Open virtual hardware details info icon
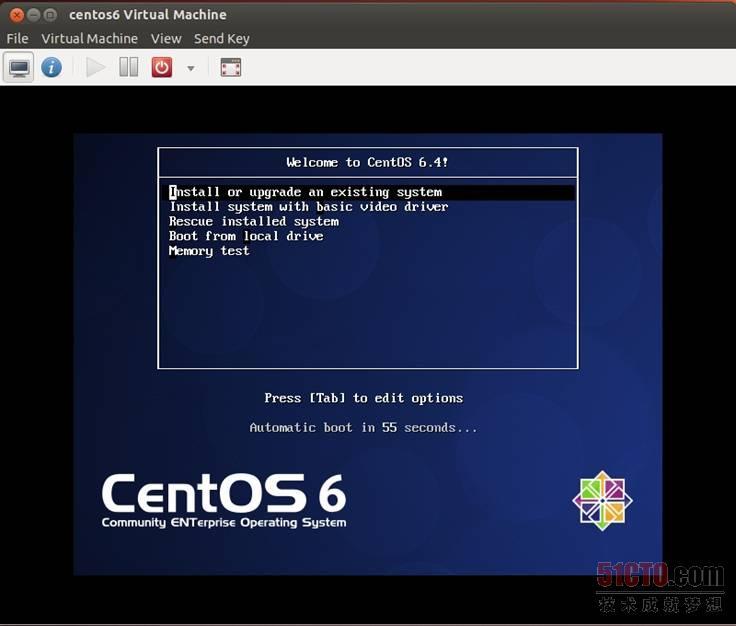The height and width of the screenshot is (626, 736). [52, 68]
